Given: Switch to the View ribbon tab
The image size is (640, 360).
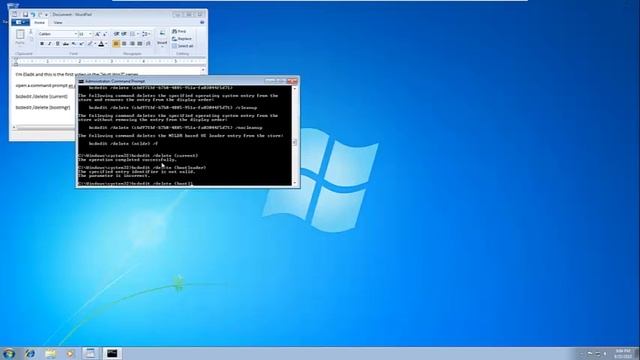Looking at the screenshot, I should point(58,22).
